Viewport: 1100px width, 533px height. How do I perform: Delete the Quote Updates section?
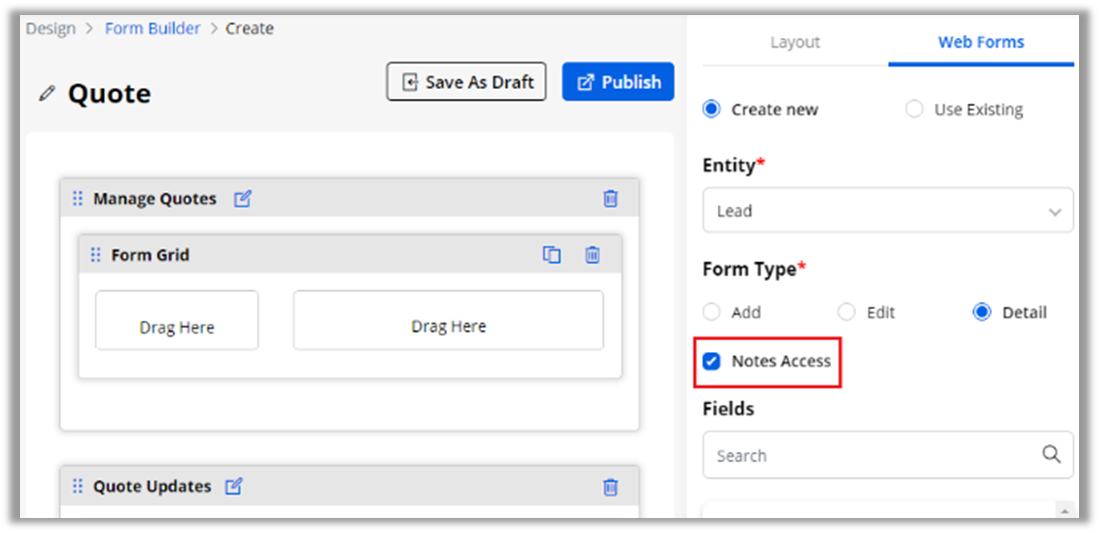click(x=611, y=487)
